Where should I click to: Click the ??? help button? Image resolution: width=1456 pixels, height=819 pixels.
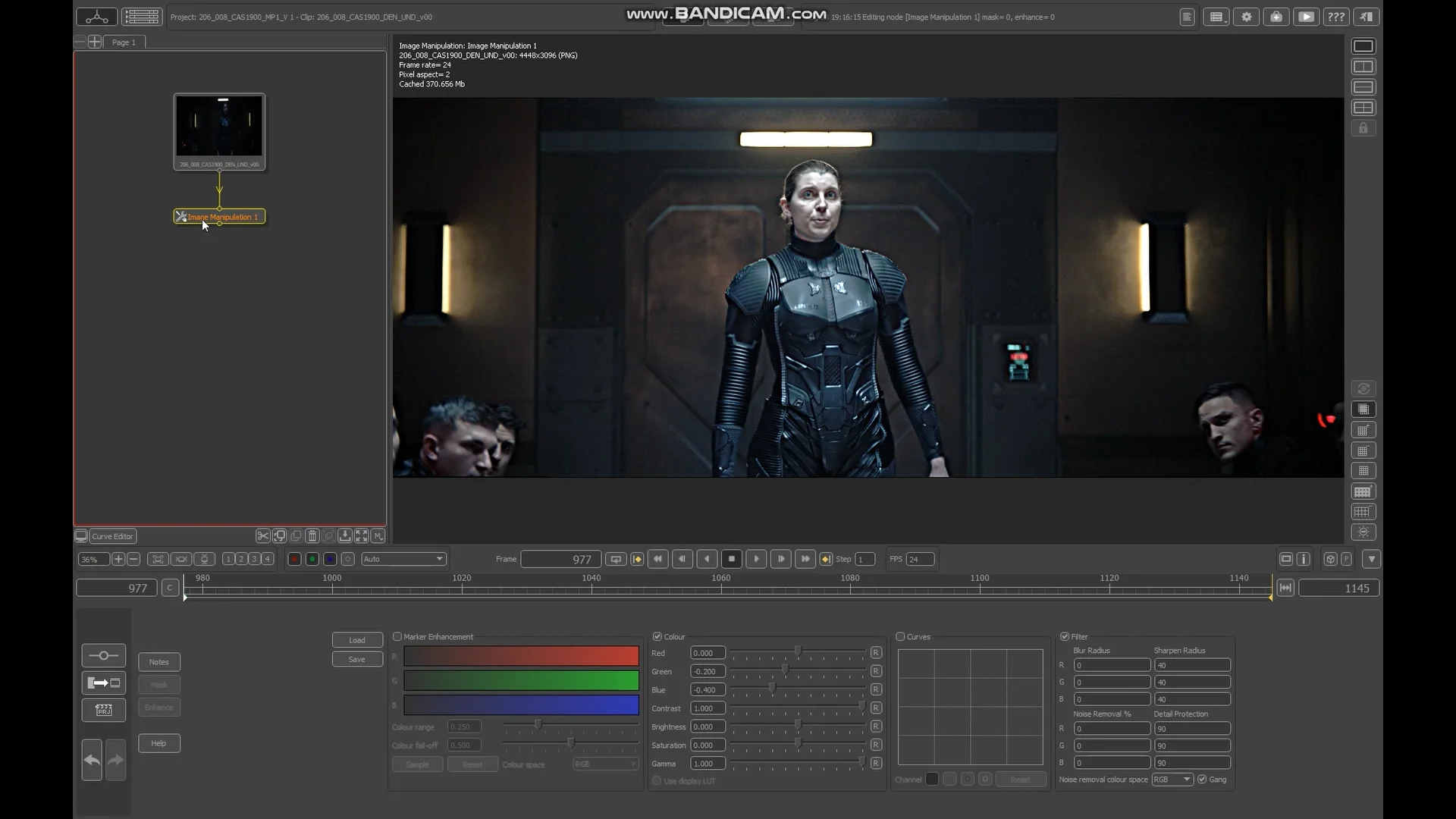click(x=1336, y=17)
